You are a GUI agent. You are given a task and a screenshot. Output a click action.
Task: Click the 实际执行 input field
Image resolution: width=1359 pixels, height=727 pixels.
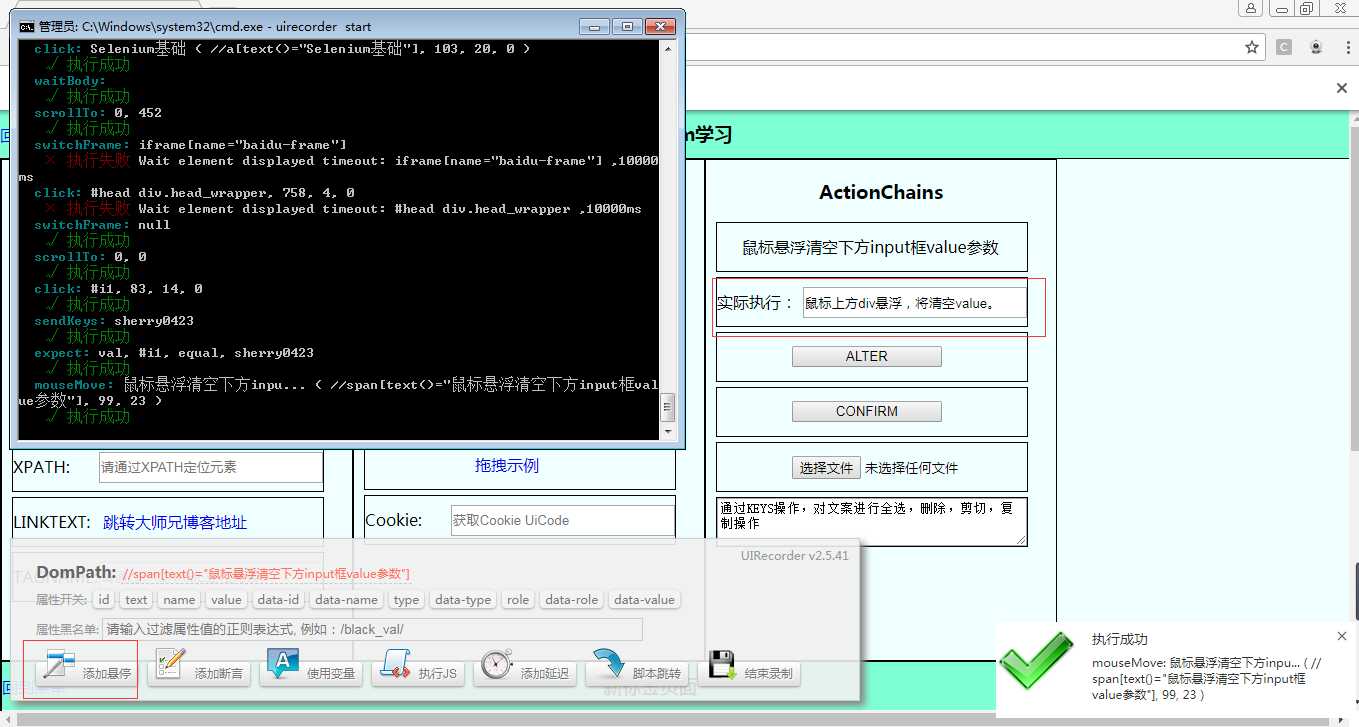[915, 303]
